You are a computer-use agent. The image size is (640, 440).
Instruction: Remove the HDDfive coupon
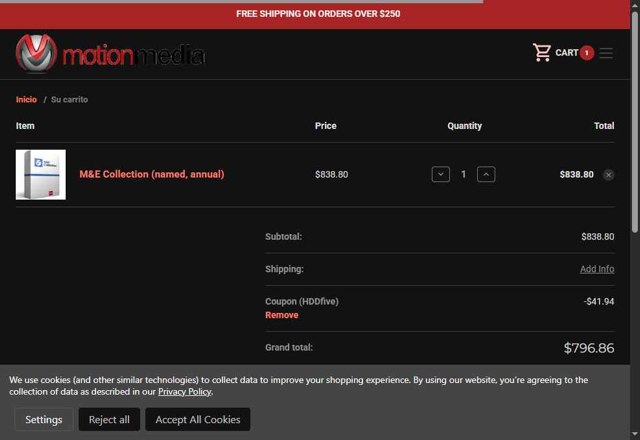click(282, 315)
